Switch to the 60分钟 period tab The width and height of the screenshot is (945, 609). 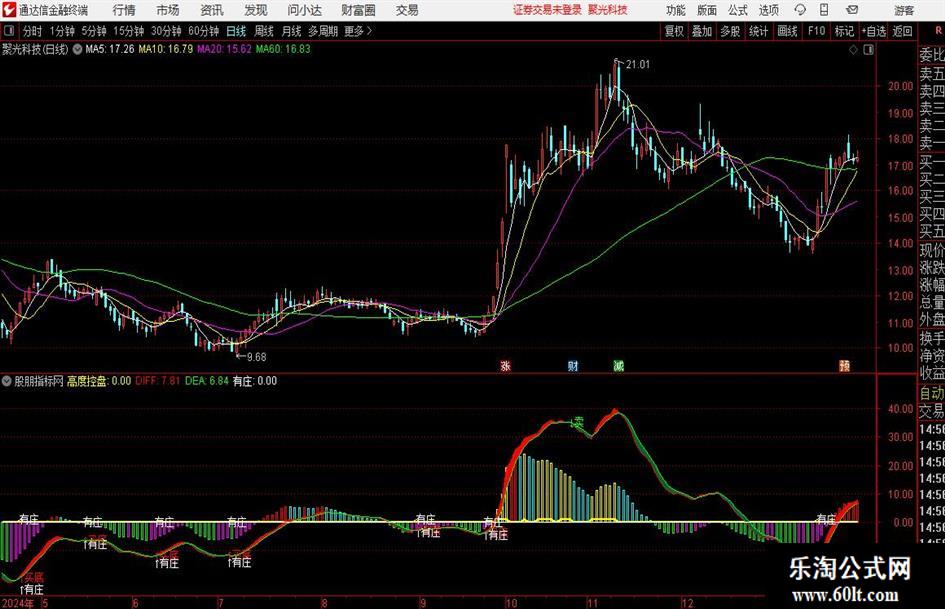[x=204, y=31]
